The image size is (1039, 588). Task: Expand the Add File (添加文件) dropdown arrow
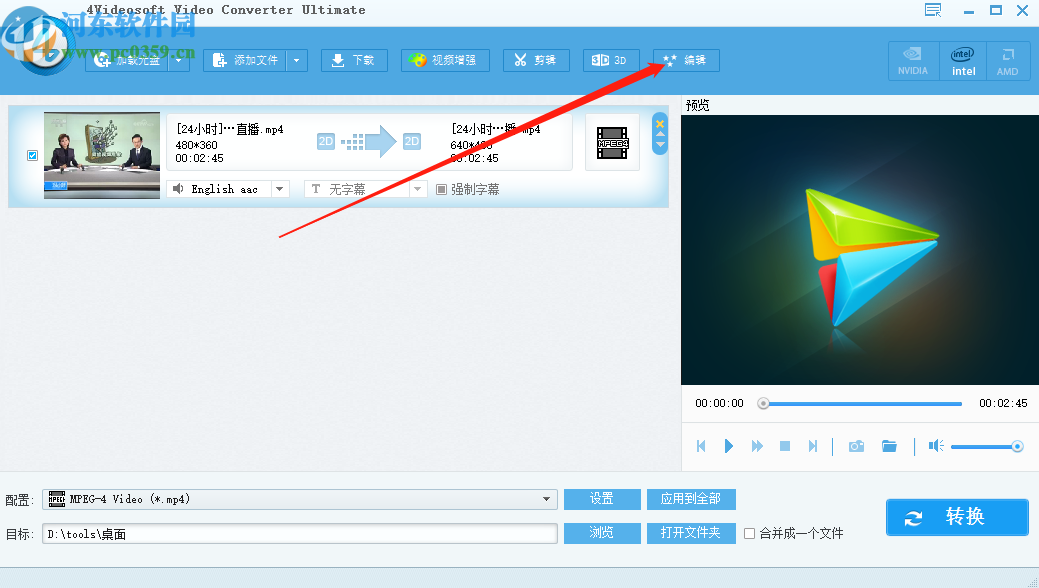296,60
